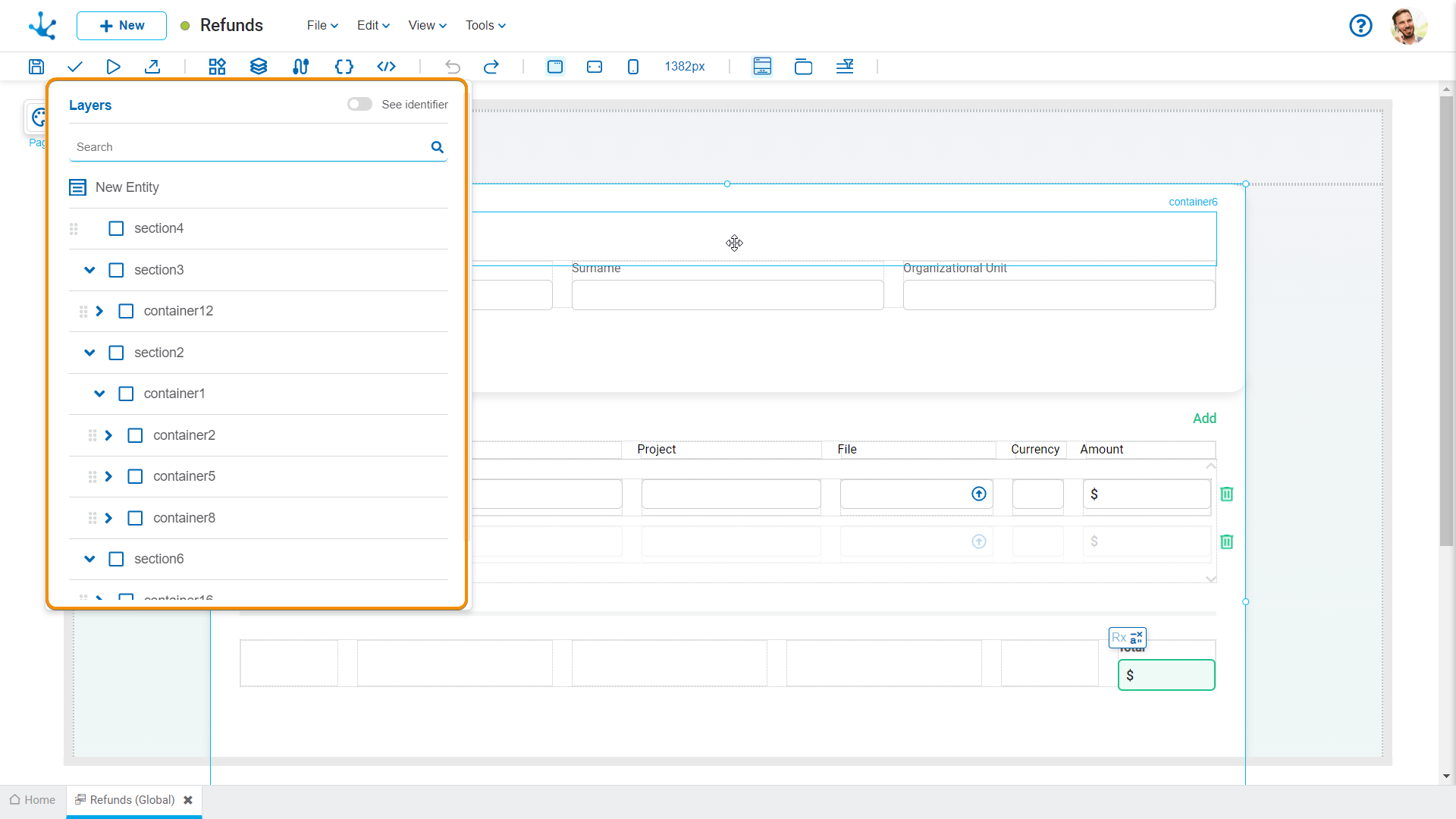Delete the first grid row with its trash icon
Viewport: 1456px width, 819px height.
click(x=1226, y=494)
